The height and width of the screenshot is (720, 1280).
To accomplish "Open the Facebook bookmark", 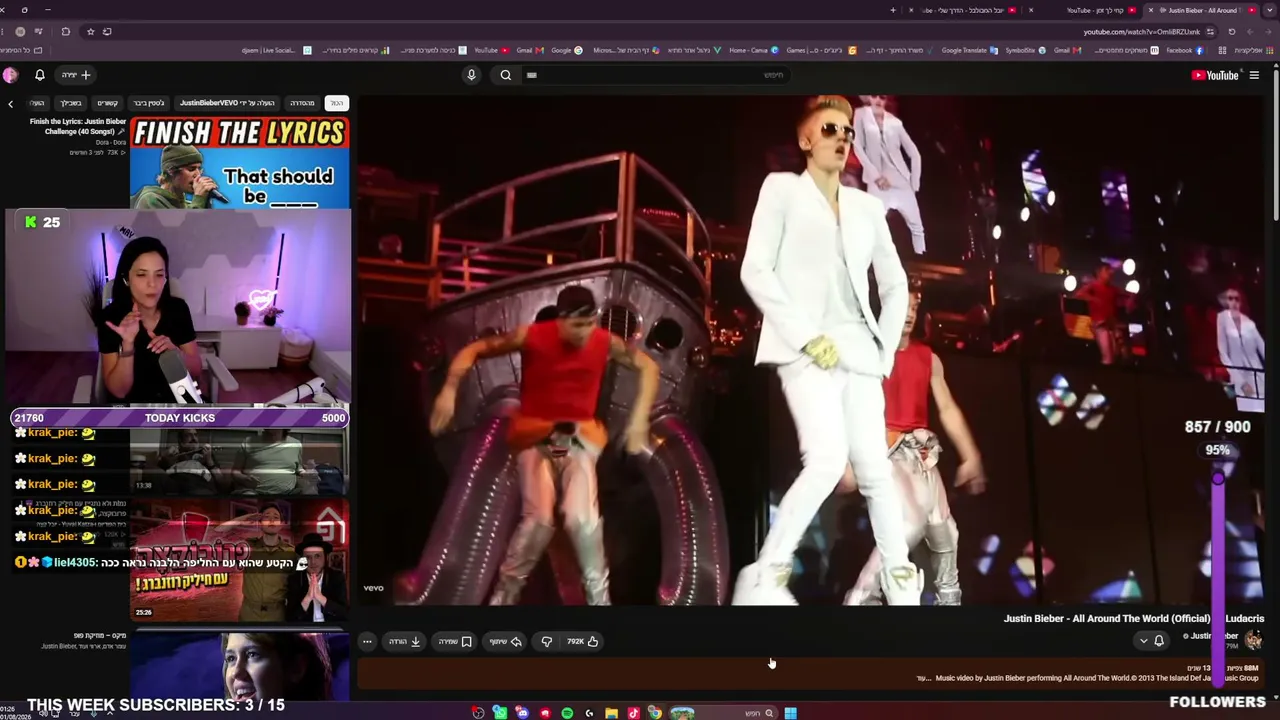I will [1184, 50].
